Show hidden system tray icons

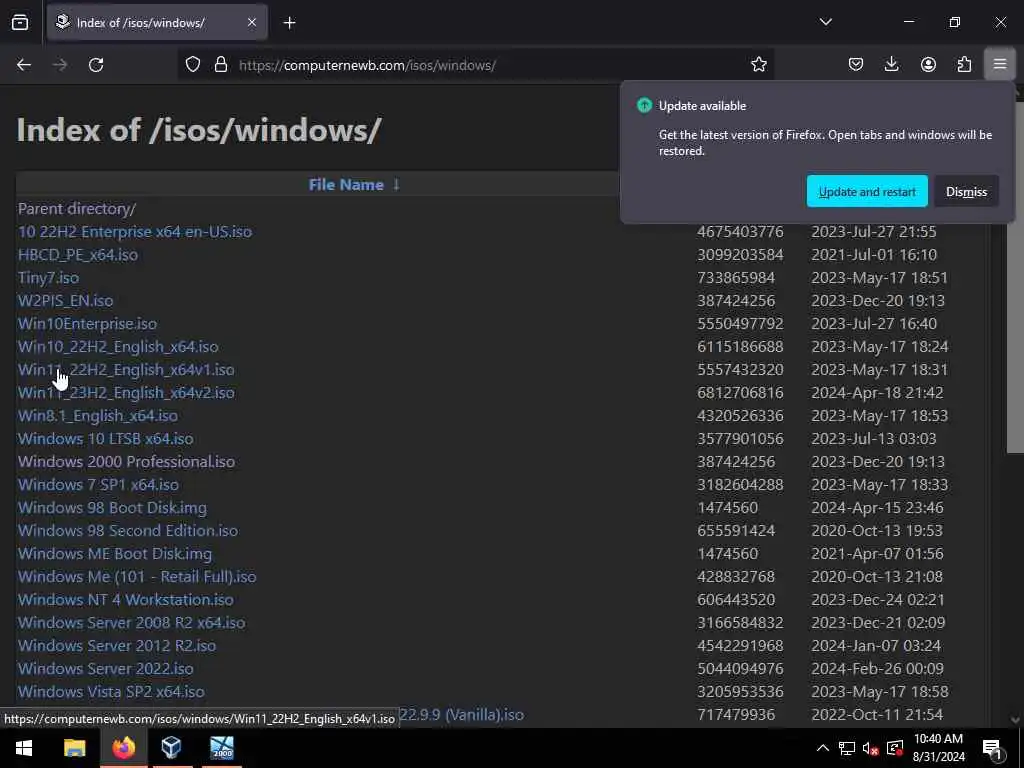click(823, 748)
